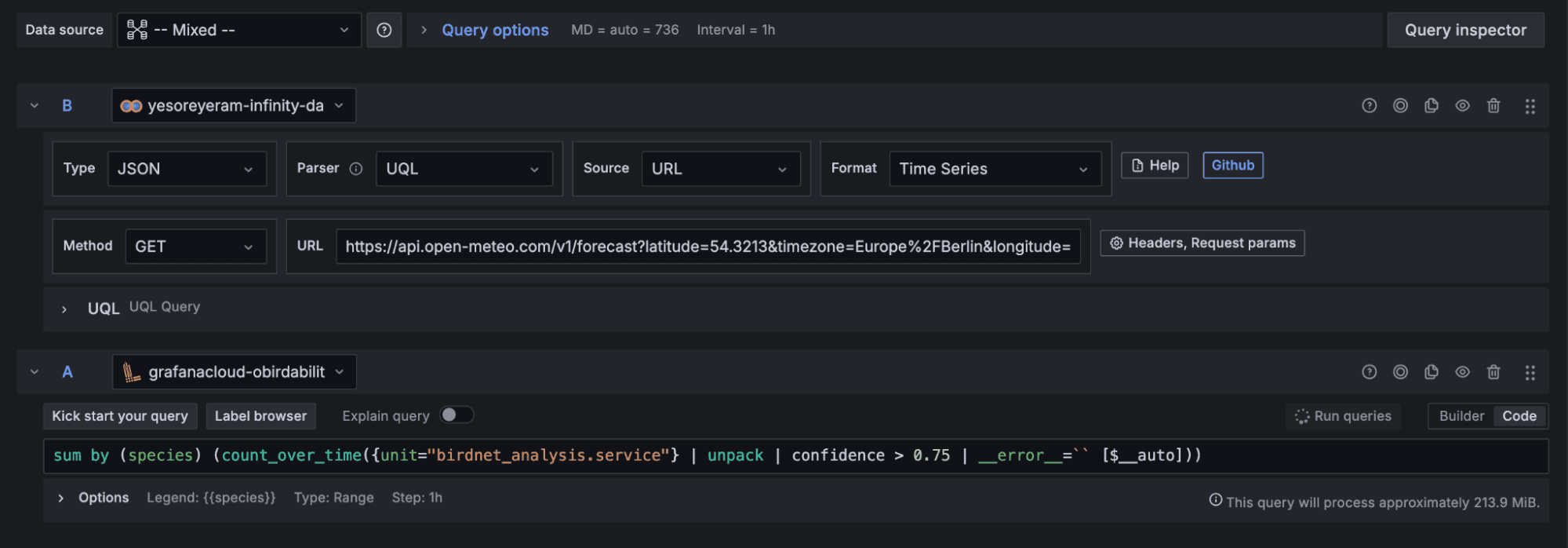Delete query B with trash icon
Screen dimensions: 1568x548
pyautogui.click(x=1493, y=106)
